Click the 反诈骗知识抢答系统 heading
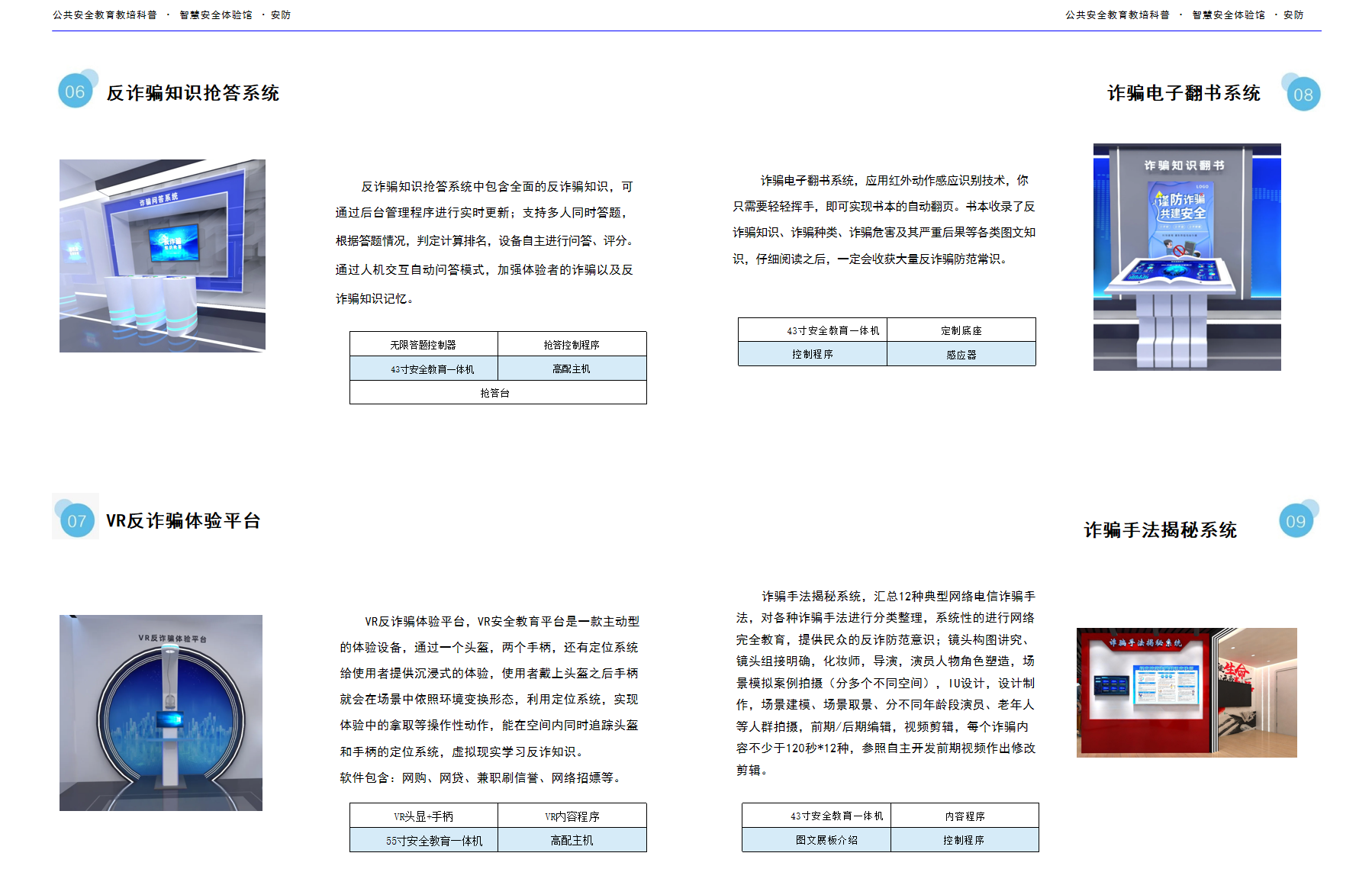1372x869 pixels. point(193,93)
